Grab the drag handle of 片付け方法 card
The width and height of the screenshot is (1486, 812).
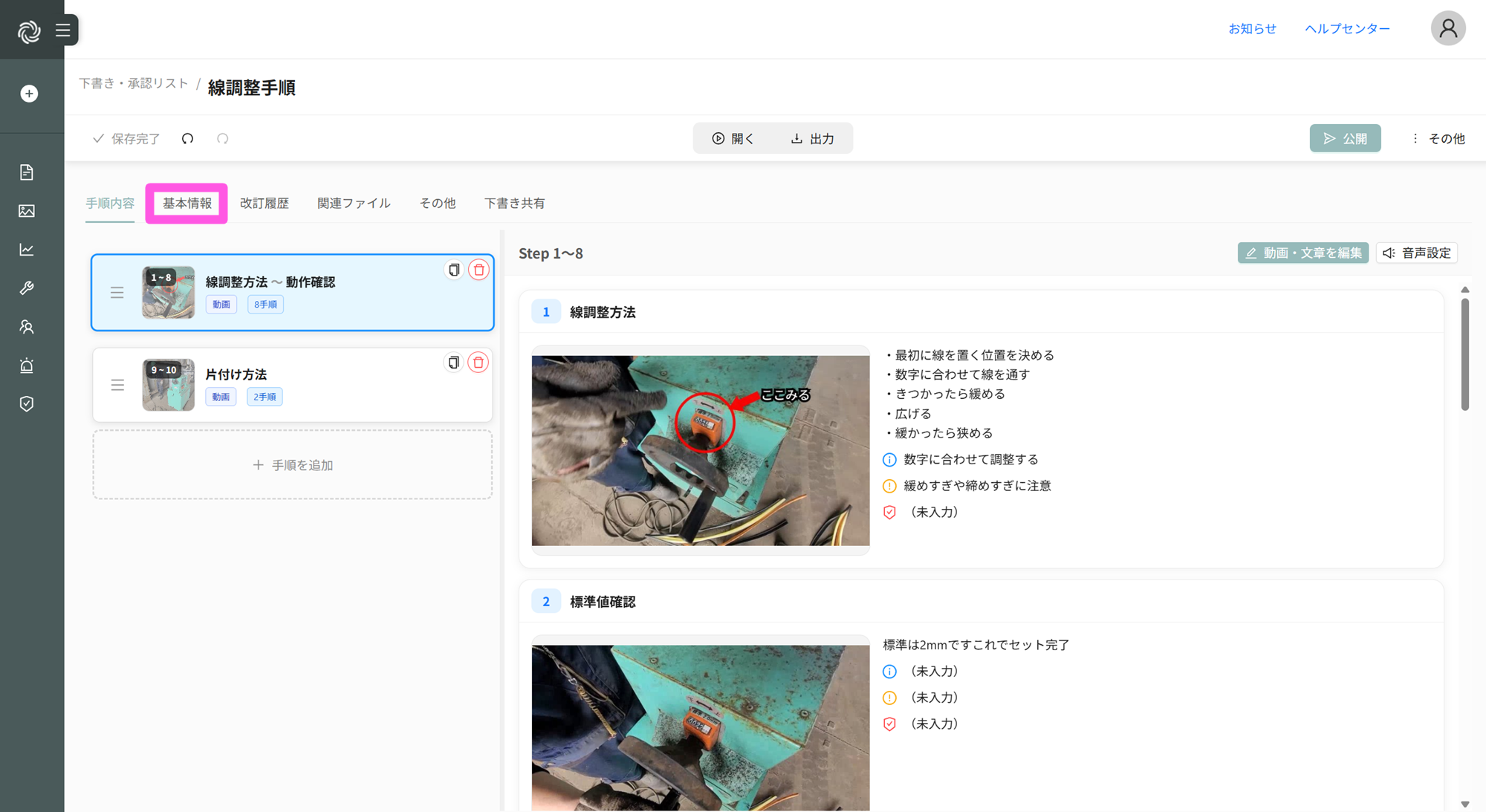[x=117, y=385]
